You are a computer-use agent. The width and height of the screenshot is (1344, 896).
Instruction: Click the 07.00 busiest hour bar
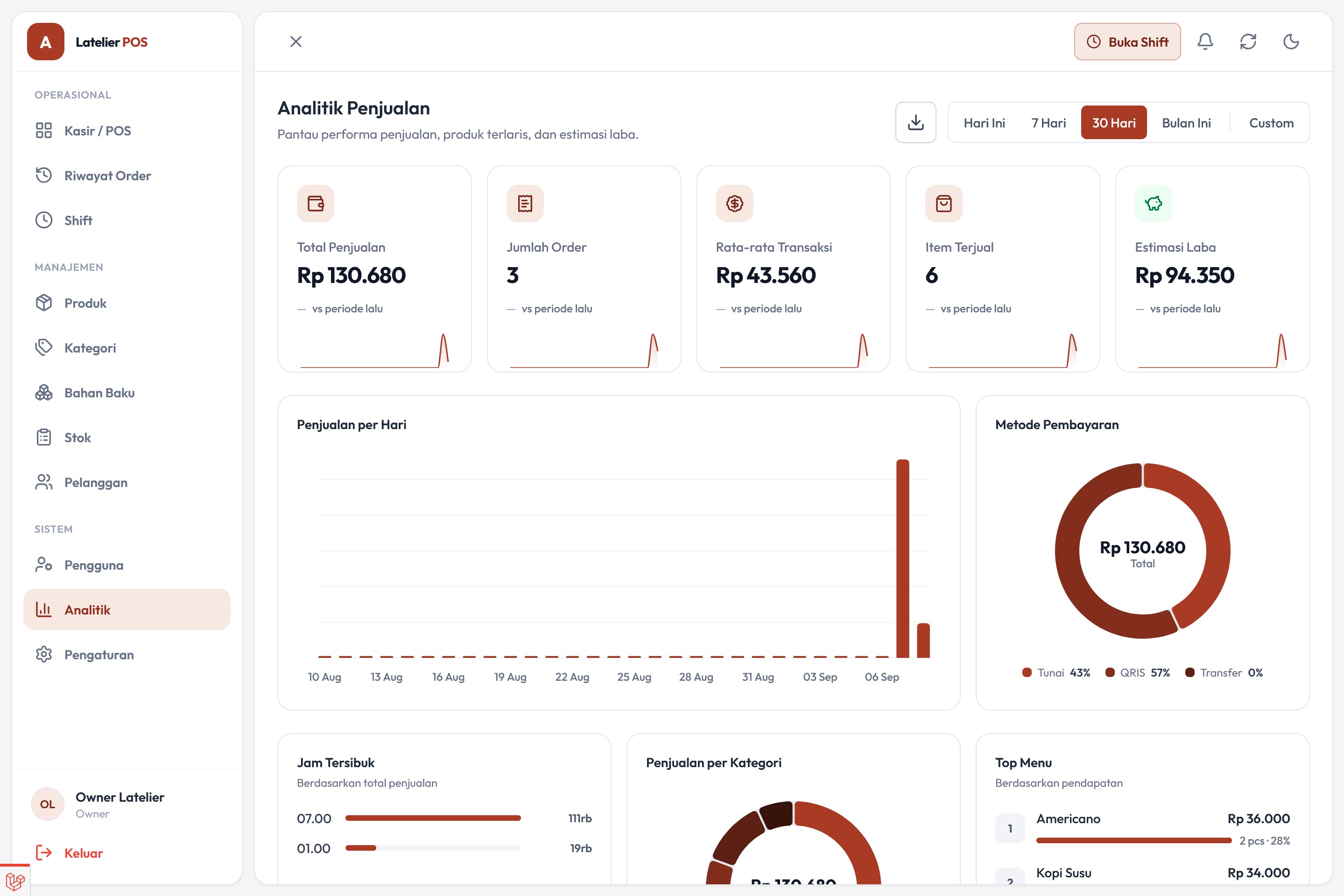(433, 818)
